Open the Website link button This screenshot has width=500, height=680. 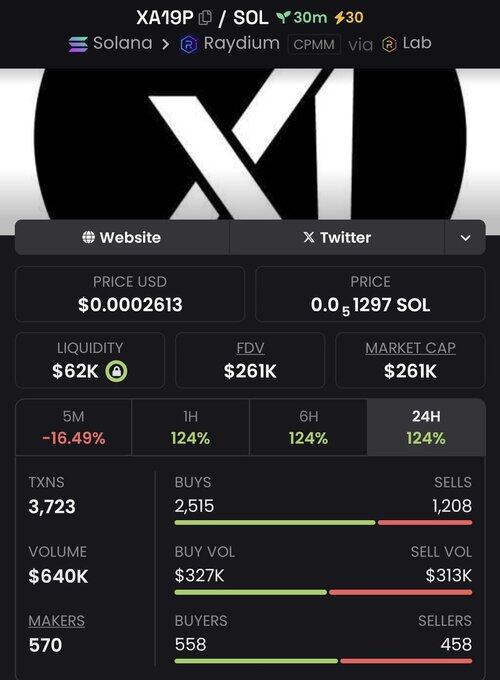coord(122,238)
